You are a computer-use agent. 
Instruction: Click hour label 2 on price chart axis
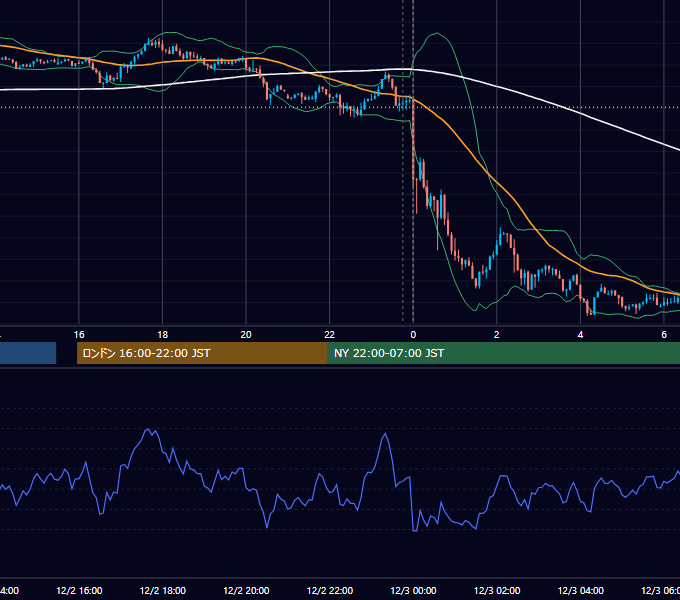pos(497,335)
